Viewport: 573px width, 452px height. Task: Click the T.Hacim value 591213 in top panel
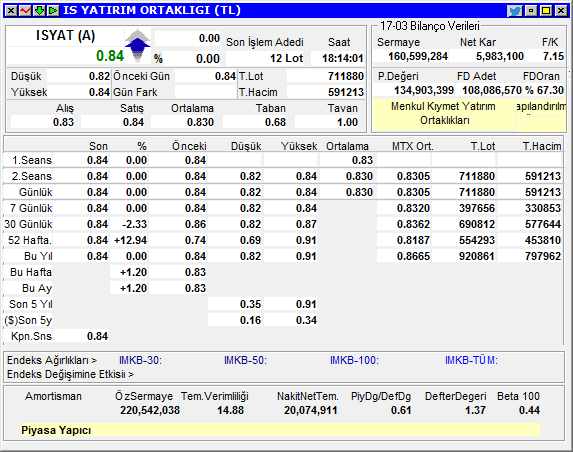pyautogui.click(x=346, y=92)
